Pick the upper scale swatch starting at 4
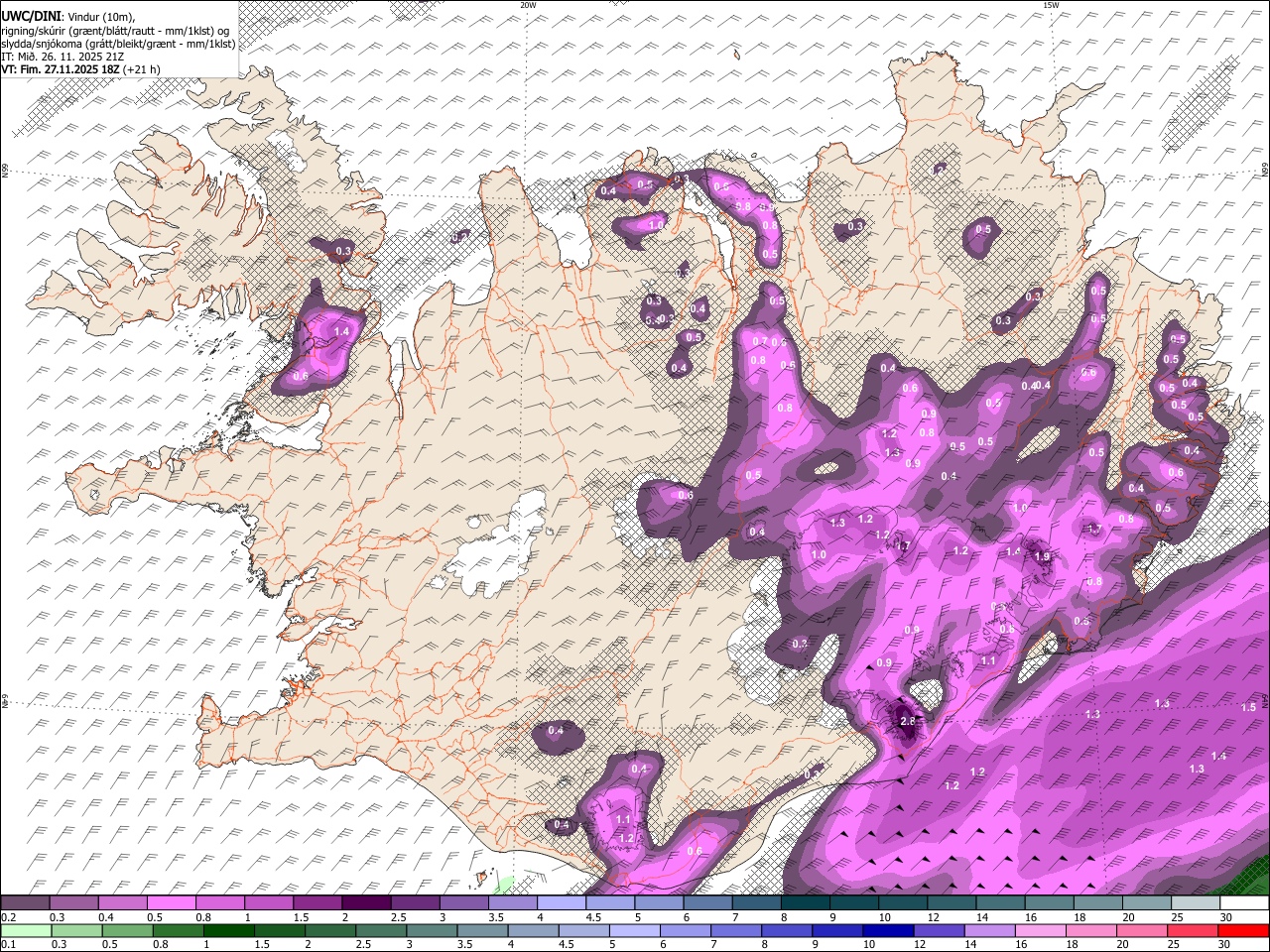Screen dimensions: 1270x952 click(561, 903)
